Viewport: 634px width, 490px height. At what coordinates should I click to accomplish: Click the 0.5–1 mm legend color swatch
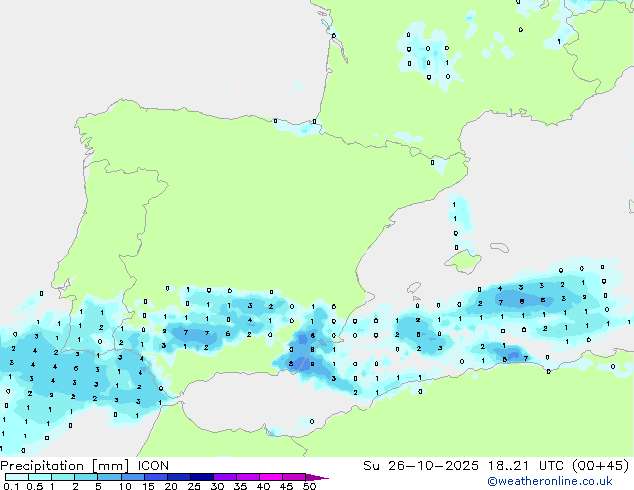tap(40, 477)
